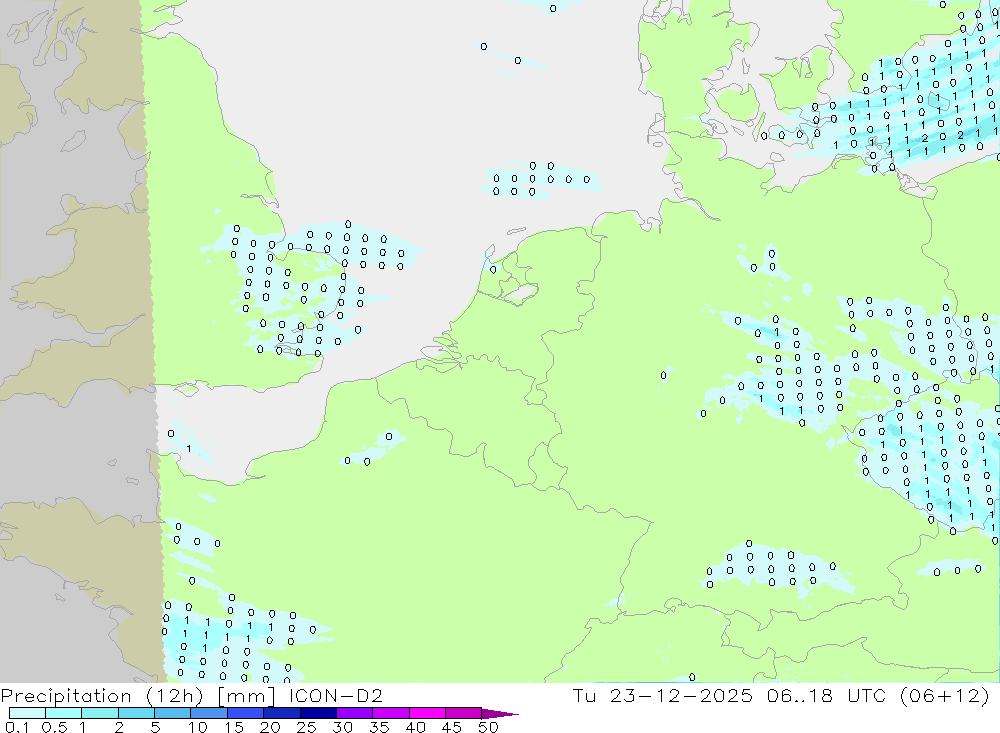Click the 2–5 mm legend color box
This screenshot has width=1000, height=733.
[x=136, y=713]
